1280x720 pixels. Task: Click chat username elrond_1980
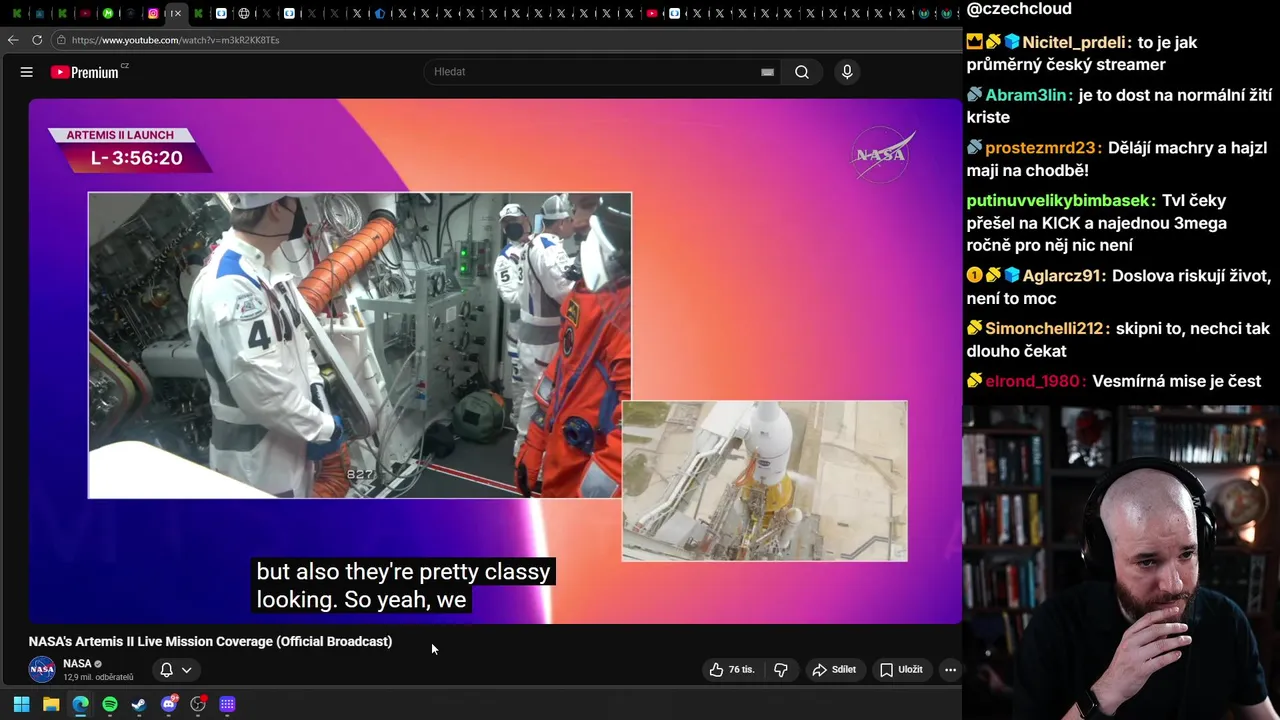click(x=1033, y=381)
